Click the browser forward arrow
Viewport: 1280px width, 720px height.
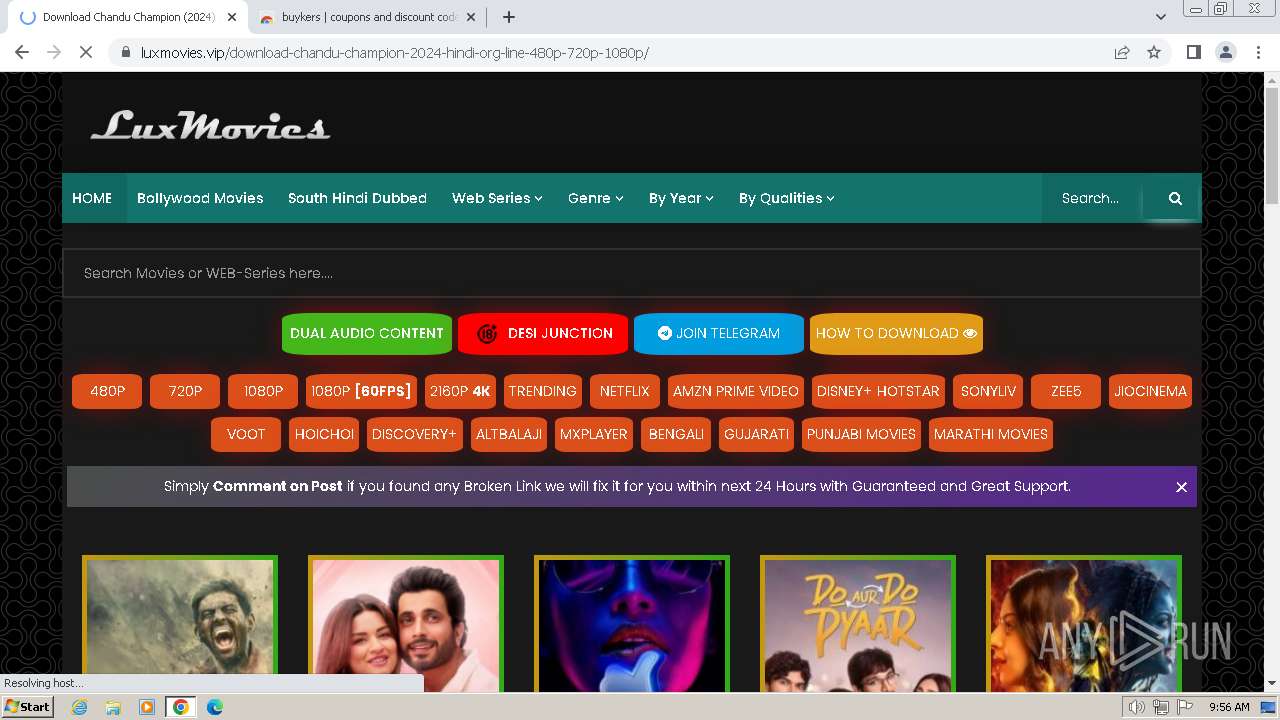(54, 52)
